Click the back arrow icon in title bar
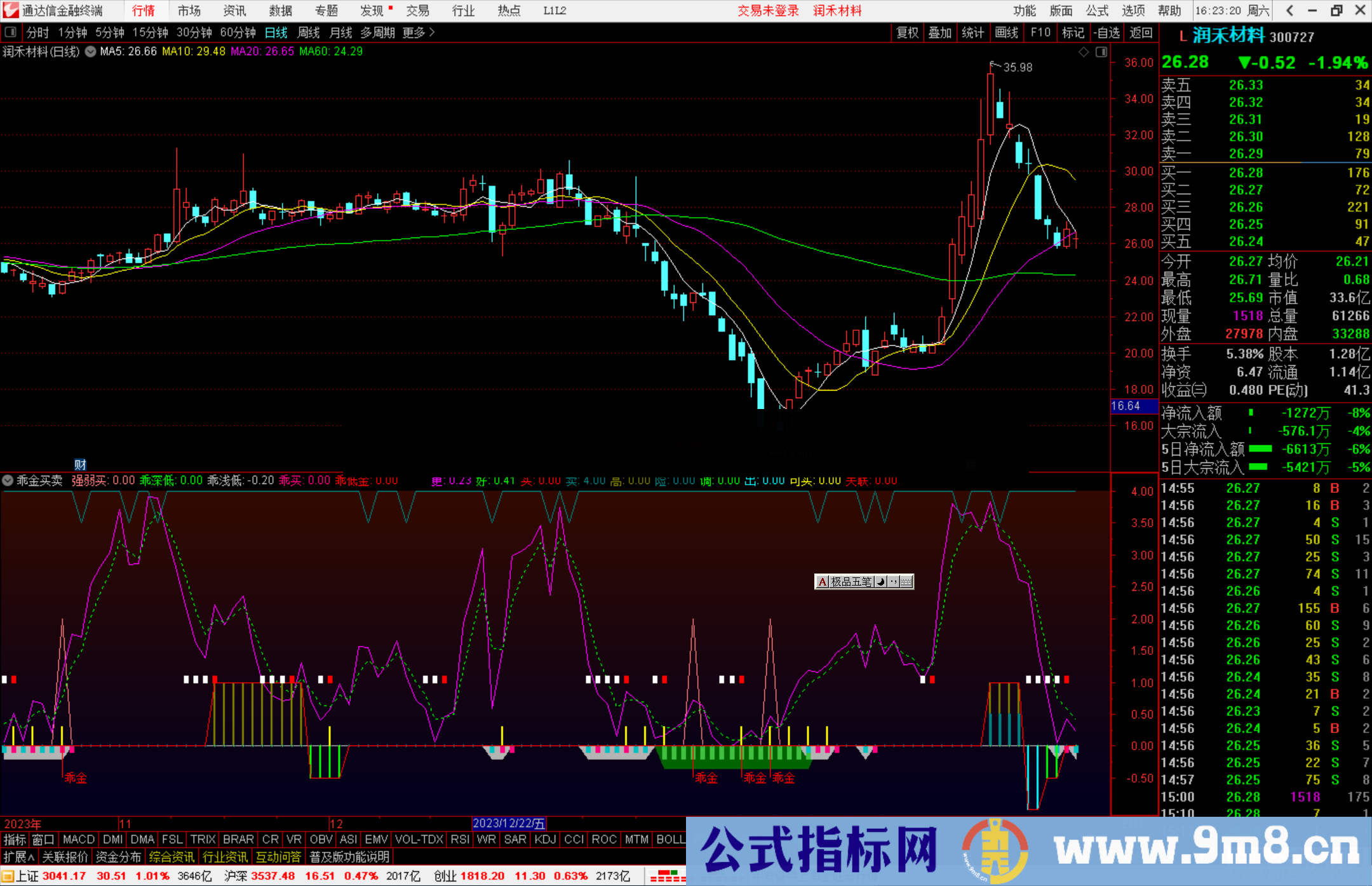This screenshot has width=1372, height=886. coord(1289,10)
